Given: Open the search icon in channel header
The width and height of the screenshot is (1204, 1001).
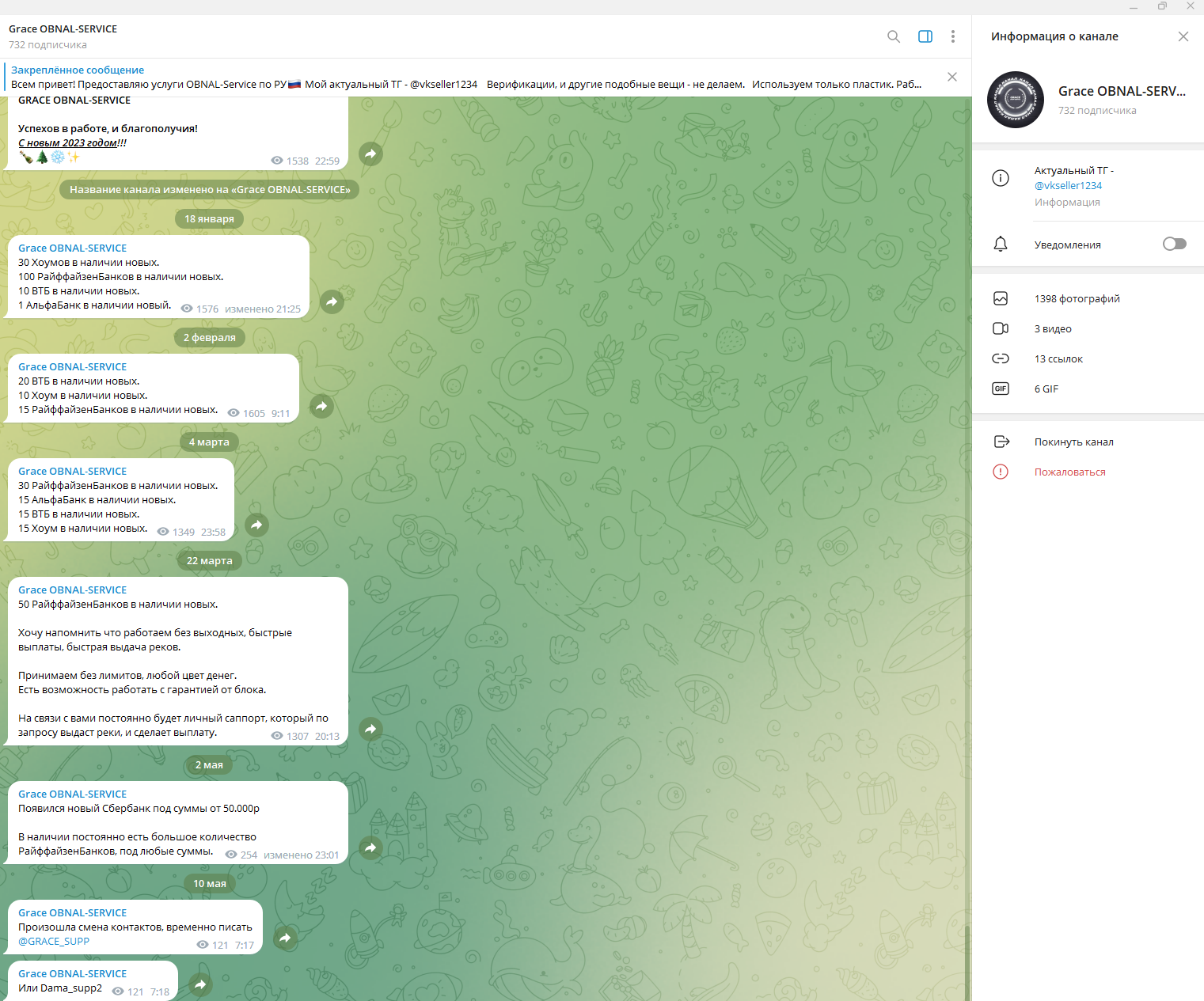Looking at the screenshot, I should (894, 36).
